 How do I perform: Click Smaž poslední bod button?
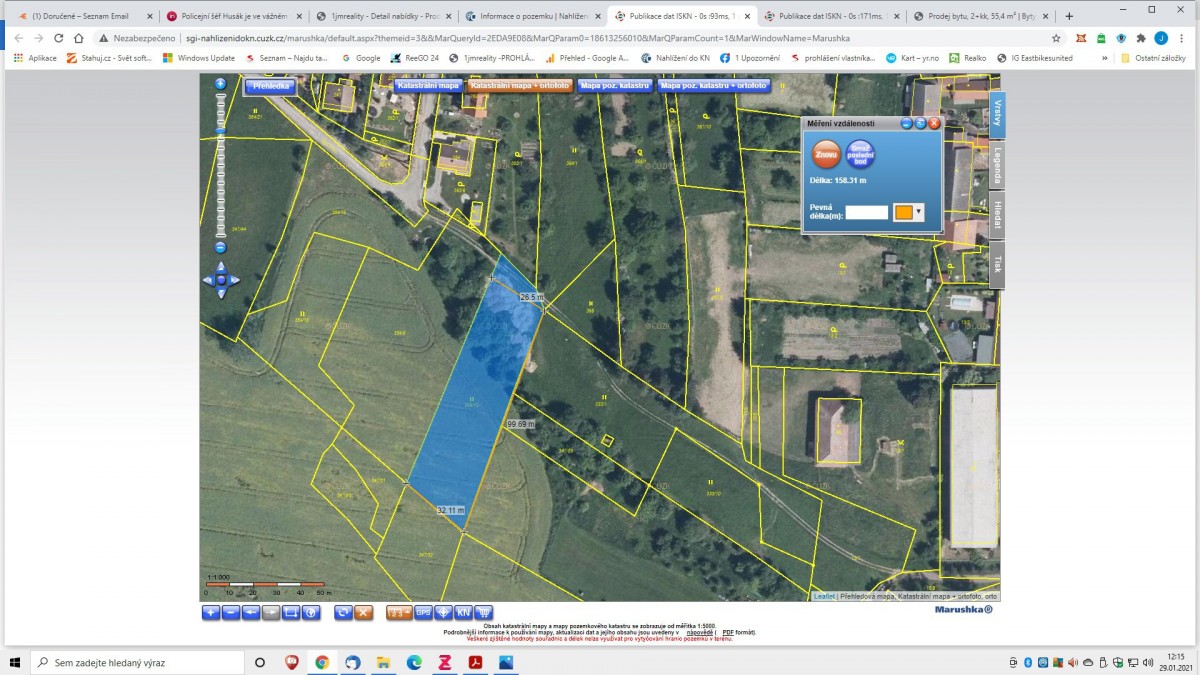tap(861, 155)
